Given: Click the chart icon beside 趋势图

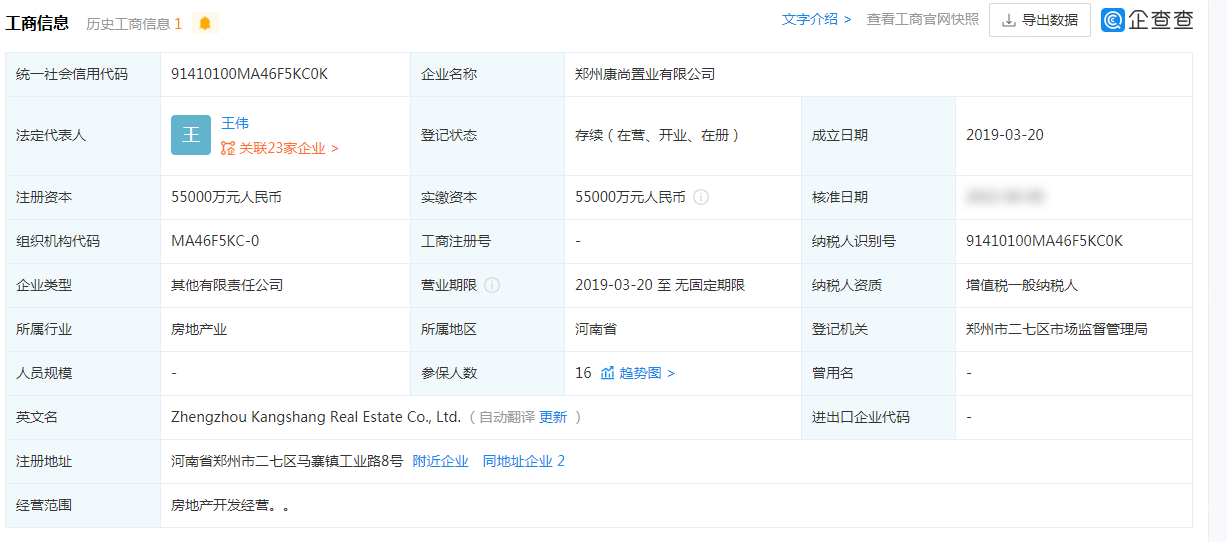Looking at the screenshot, I should 607,373.
